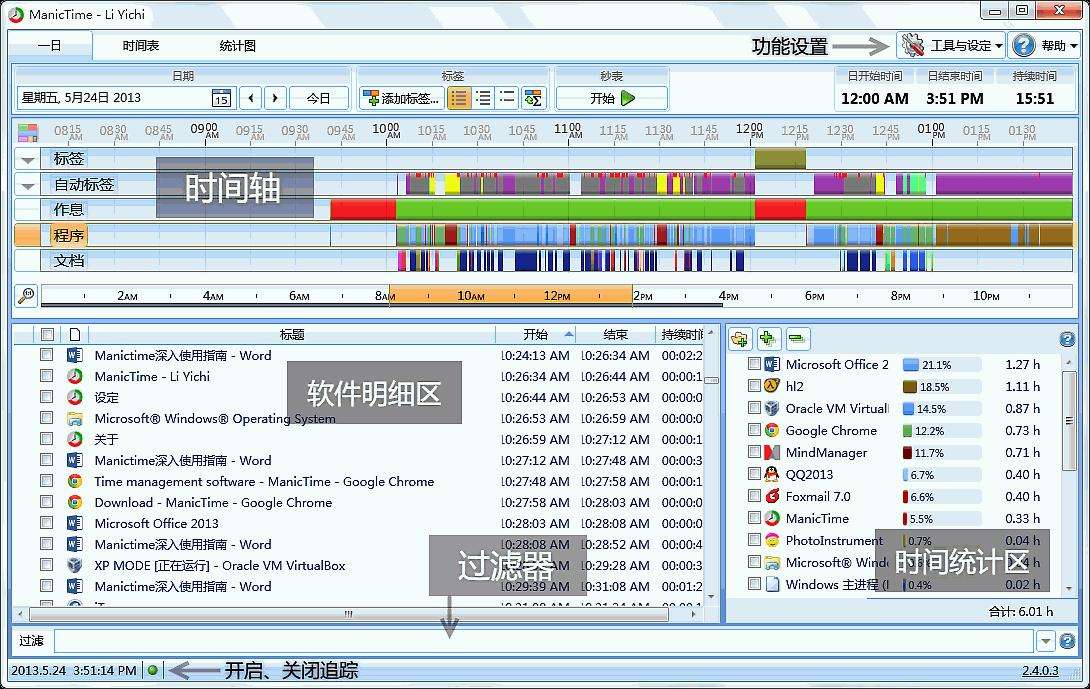Open the 工具与设定 dropdown menu

click(951, 46)
